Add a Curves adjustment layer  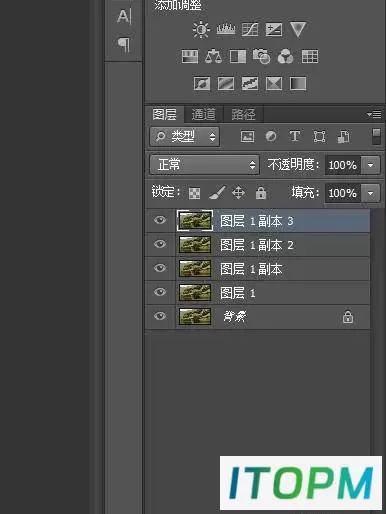pyautogui.click(x=250, y=29)
